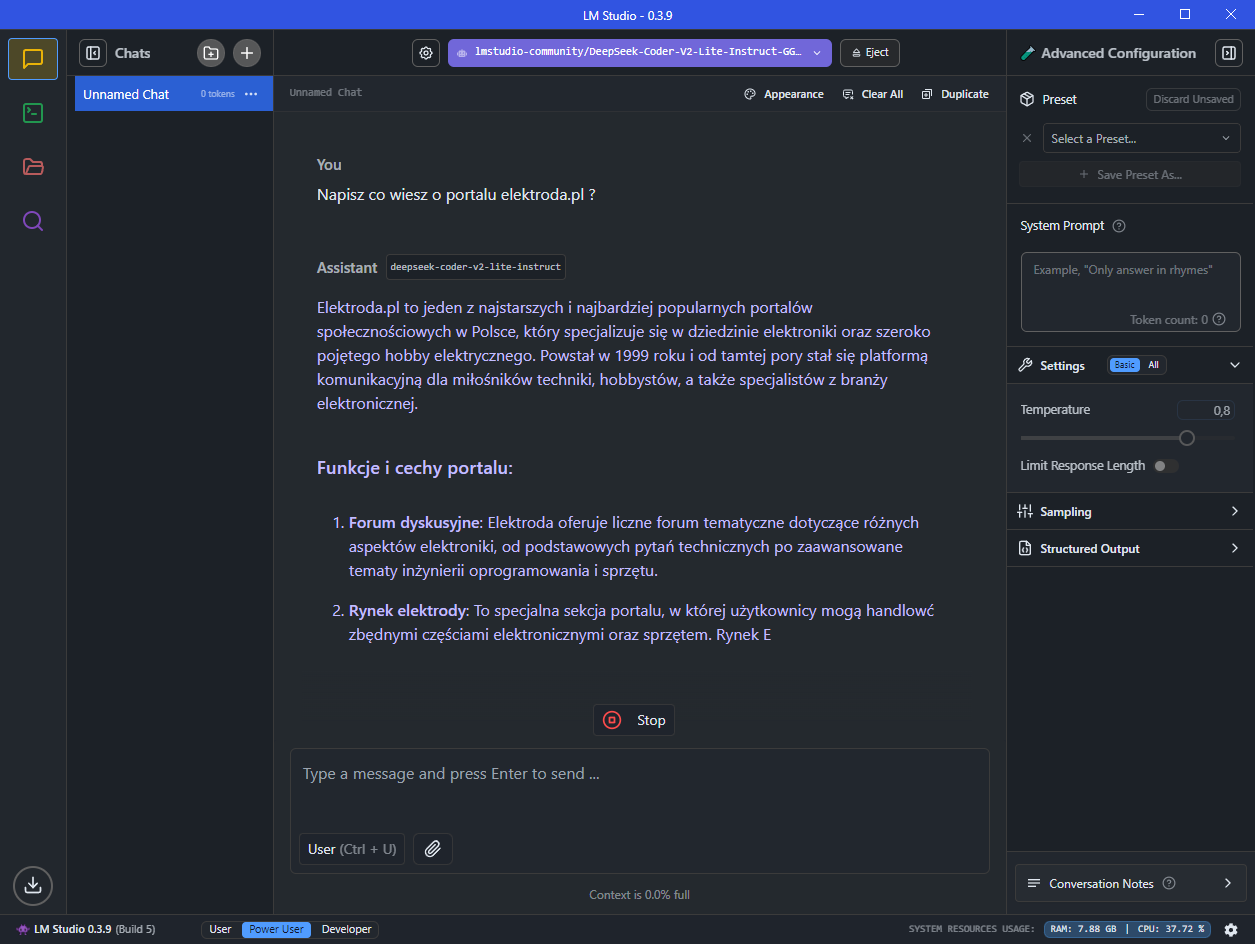Clear All messages in chat

[873, 94]
